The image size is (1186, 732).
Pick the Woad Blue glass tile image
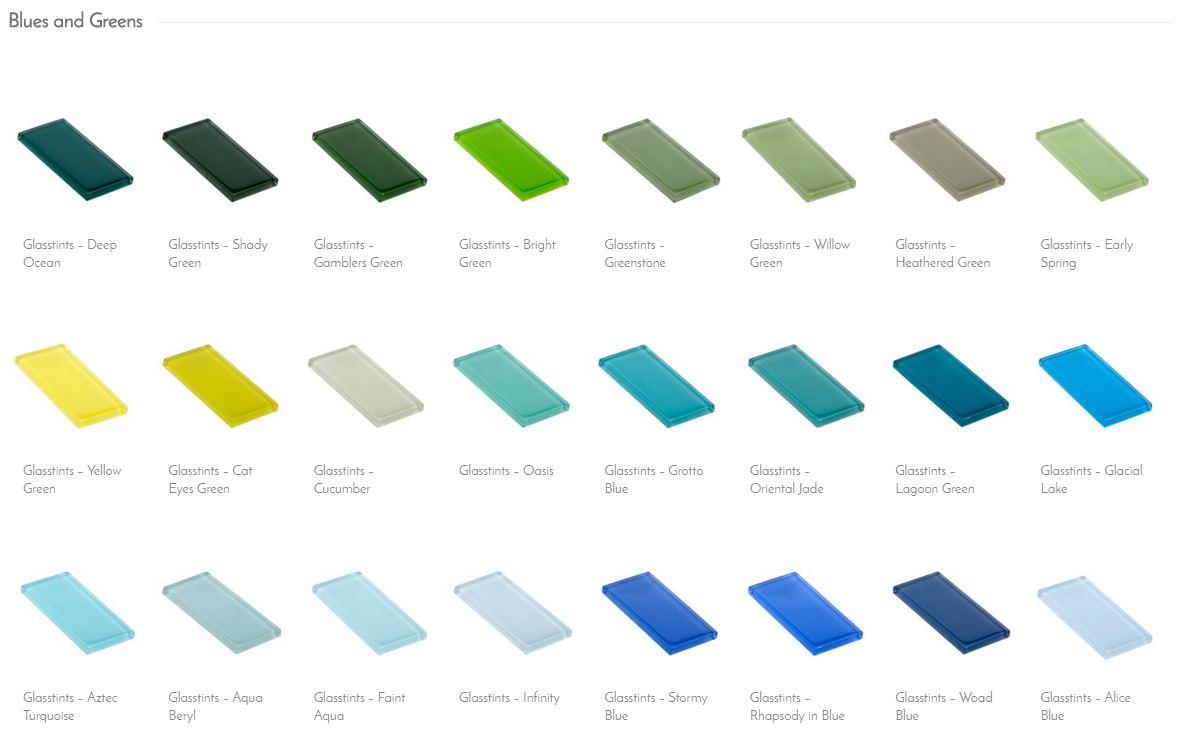click(x=951, y=613)
